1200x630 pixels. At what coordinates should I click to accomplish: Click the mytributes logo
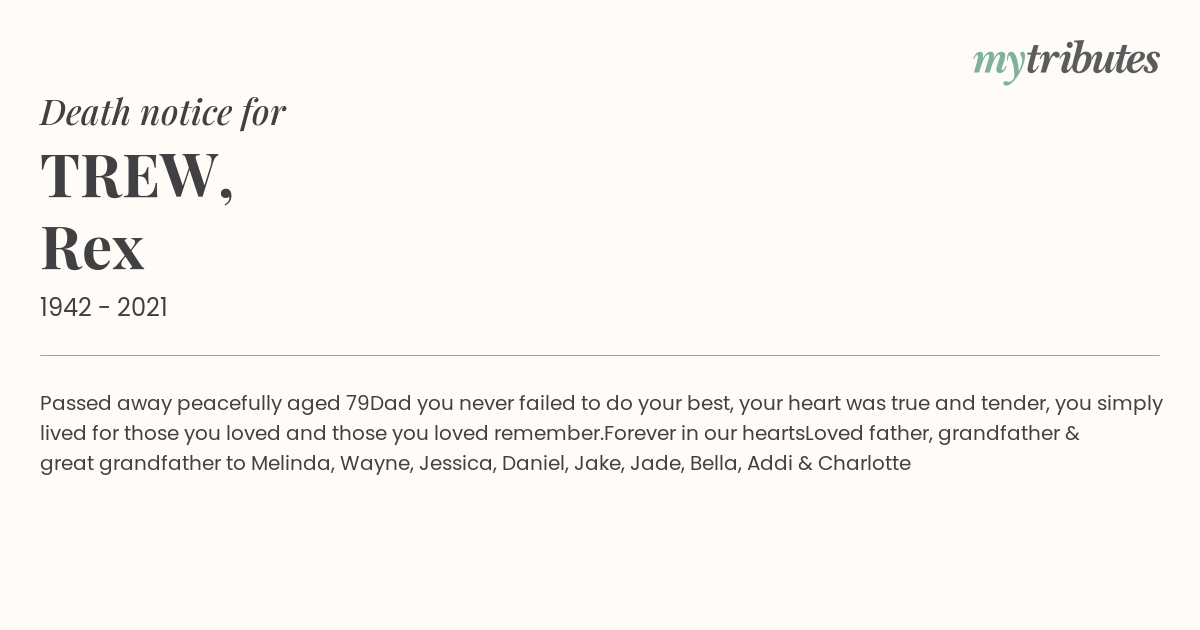1066,61
